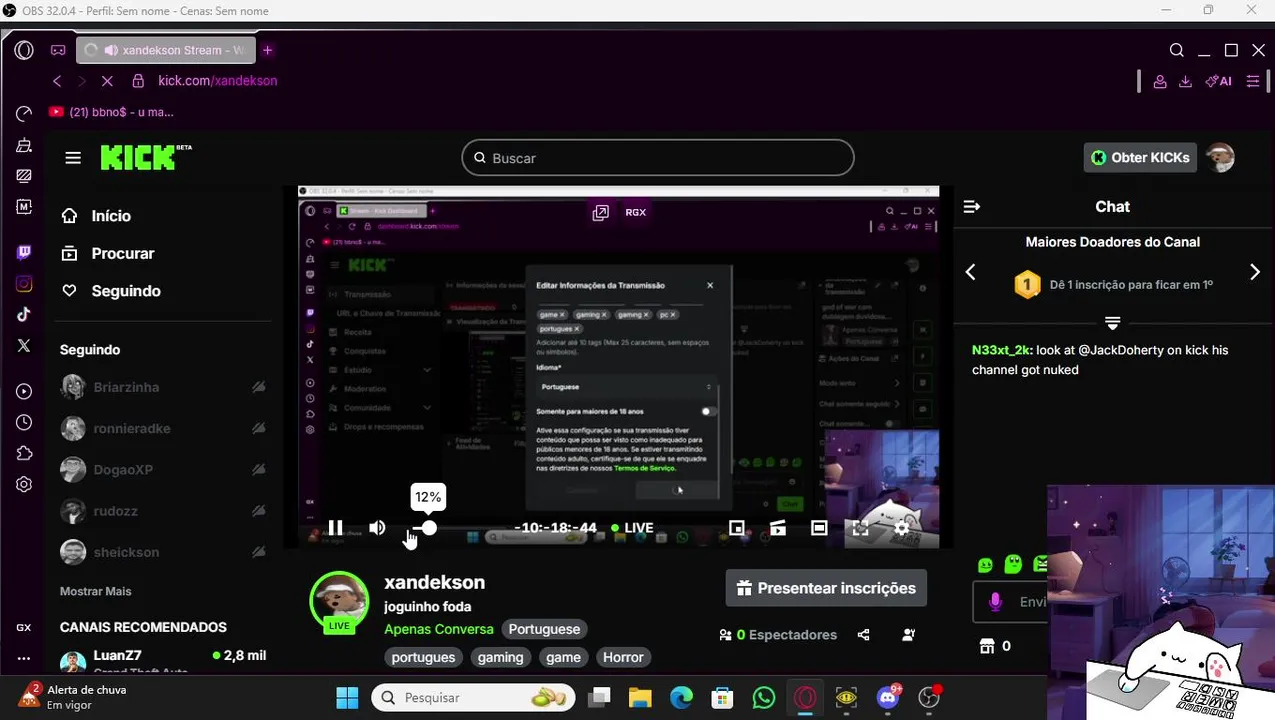Viewport: 1275px width, 720px height.
Task: Click the browser profile account icon
Action: pos(1160,81)
